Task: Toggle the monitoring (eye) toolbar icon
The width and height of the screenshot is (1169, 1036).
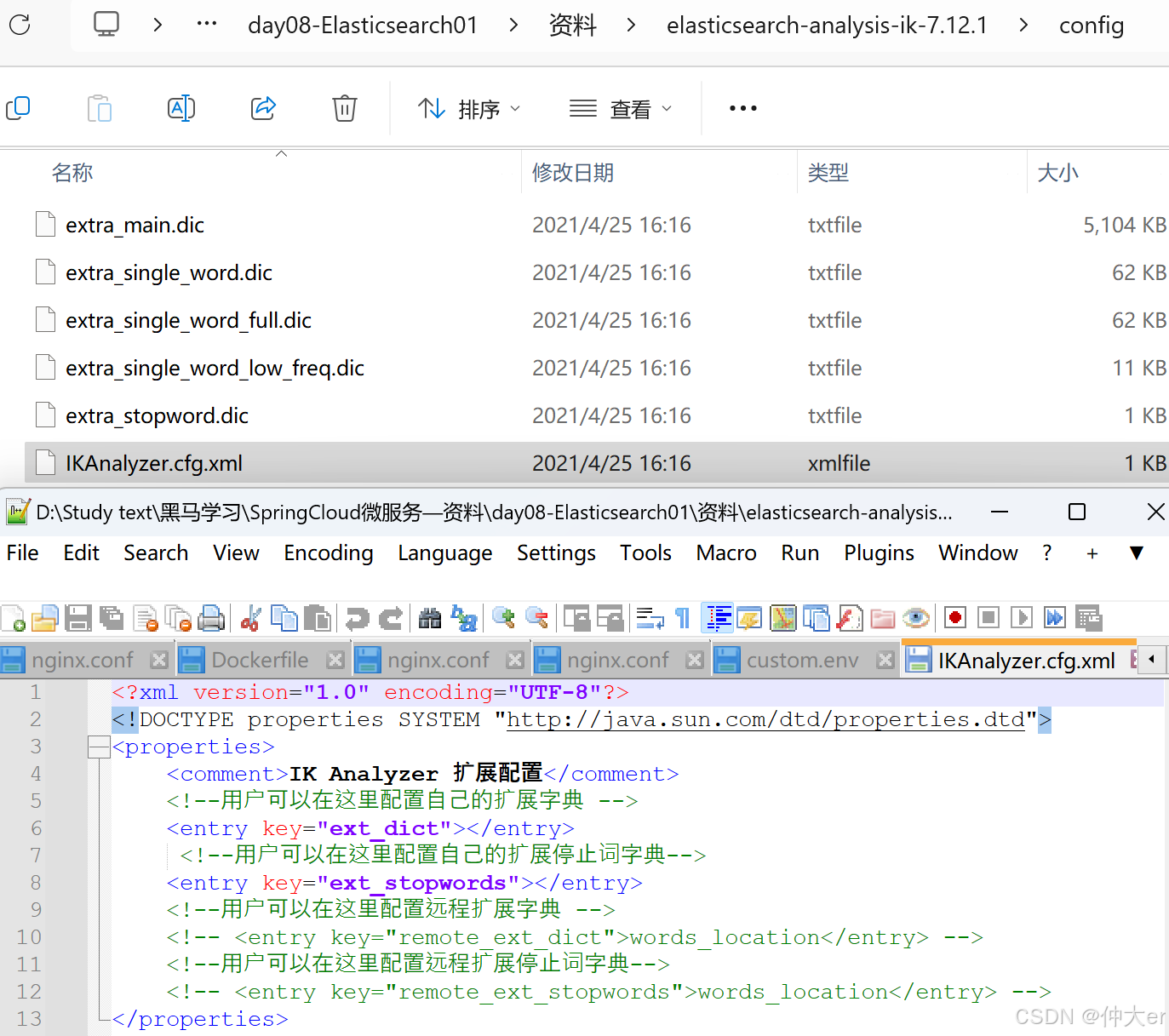Action: [x=916, y=617]
